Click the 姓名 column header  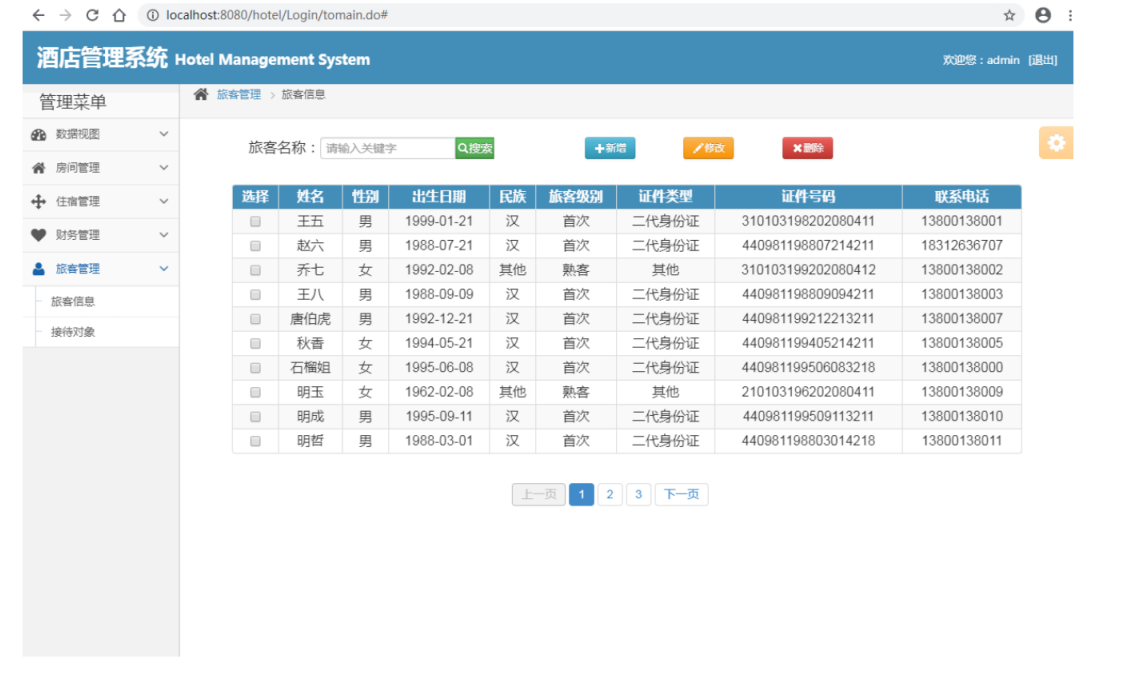(x=310, y=197)
